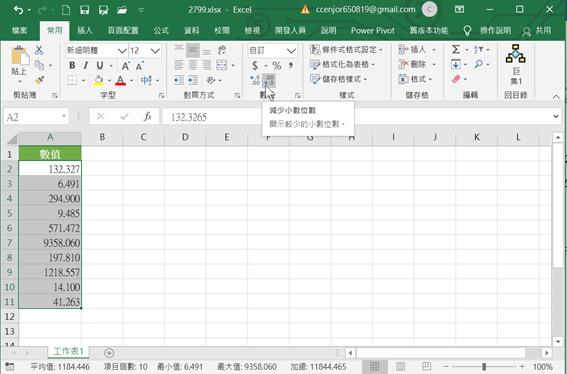567x374 pixels.
Task: Click the Undo arrow icon
Action: coord(18,10)
